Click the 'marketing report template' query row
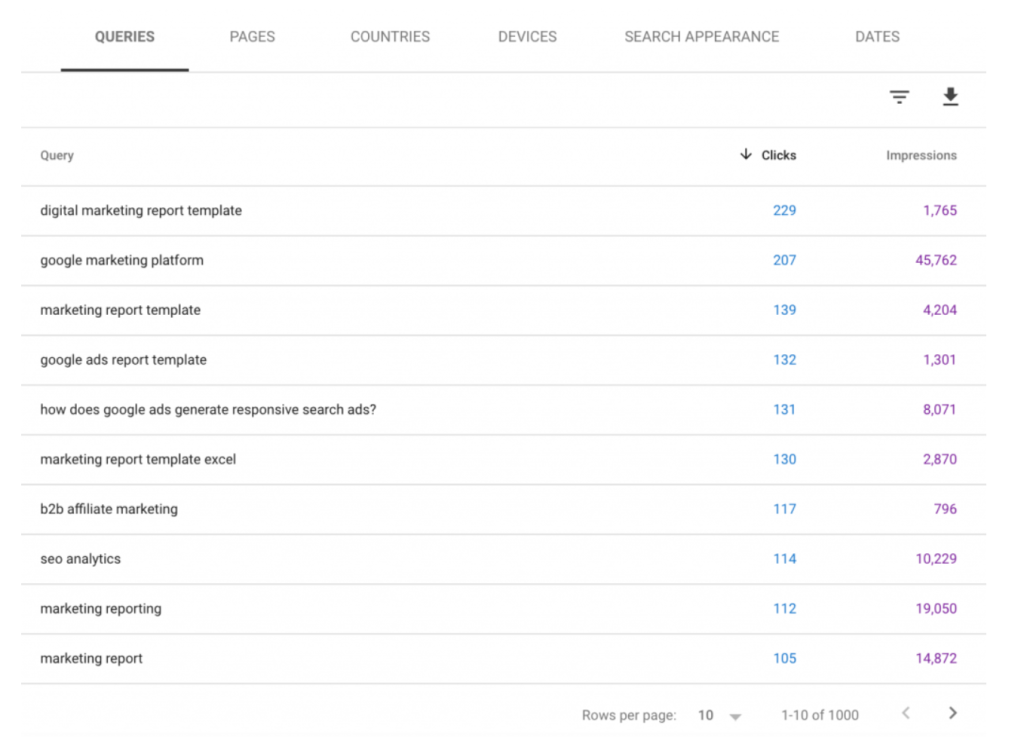Image resolution: width=1024 pixels, height=743 pixels. 504,310
